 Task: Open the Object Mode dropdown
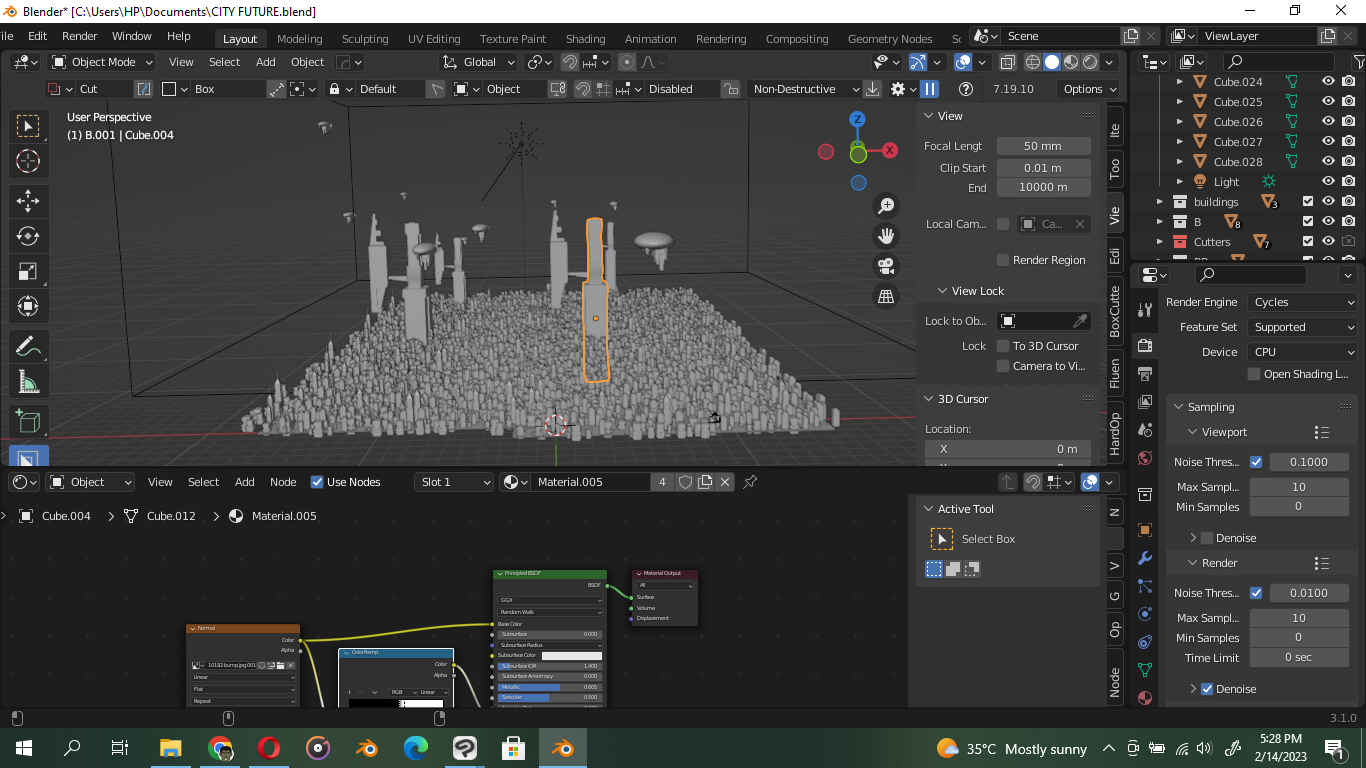point(100,62)
